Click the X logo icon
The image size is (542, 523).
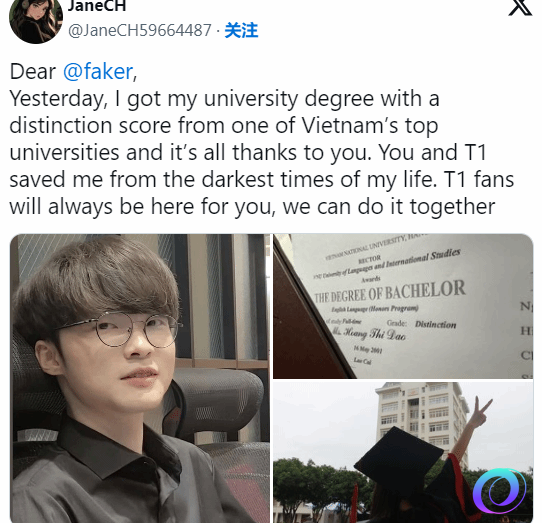pos(520,7)
